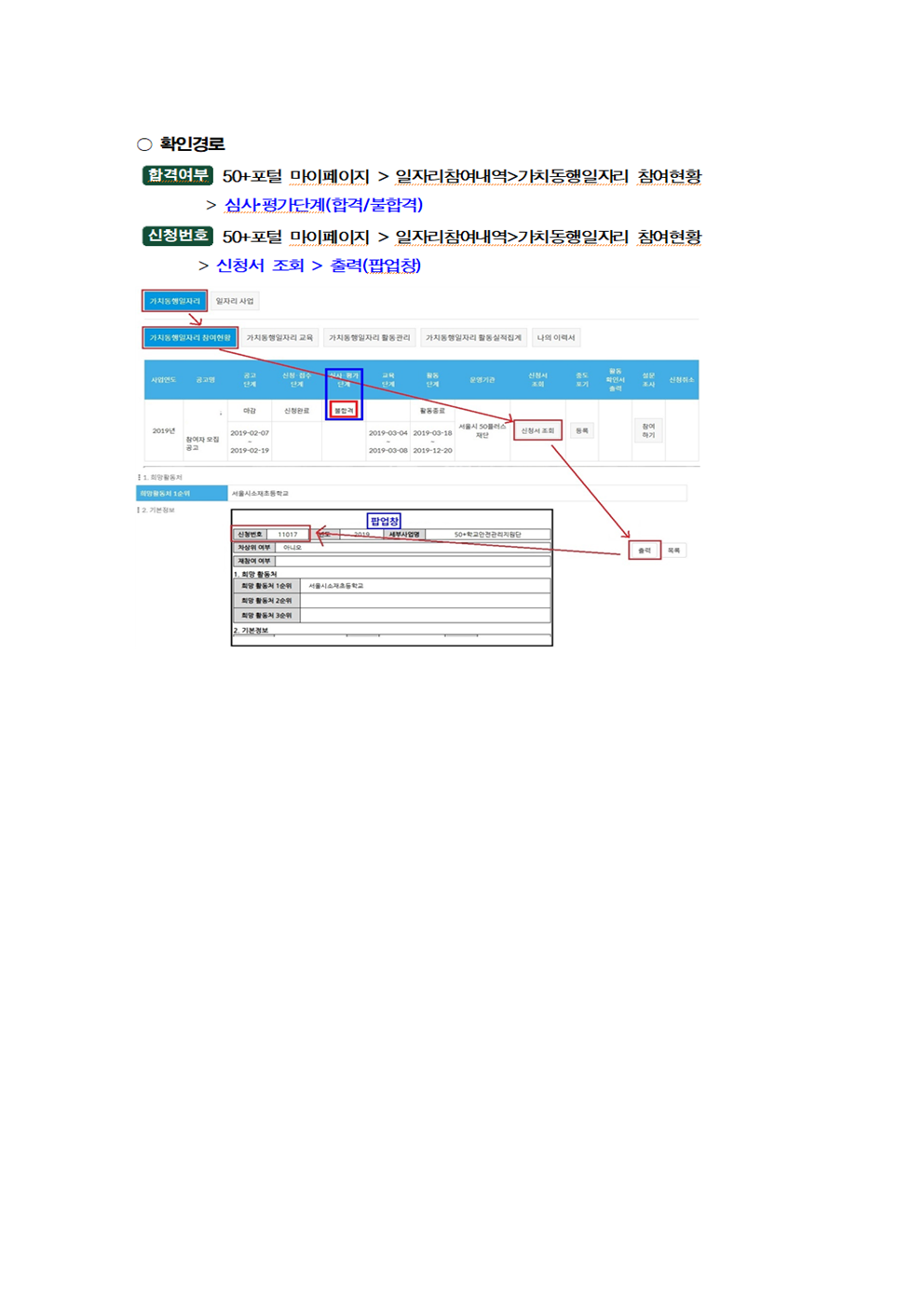Click the 2019-02-07 ~ 2019-02-19 date cell
The image size is (924, 1307).
point(250,442)
